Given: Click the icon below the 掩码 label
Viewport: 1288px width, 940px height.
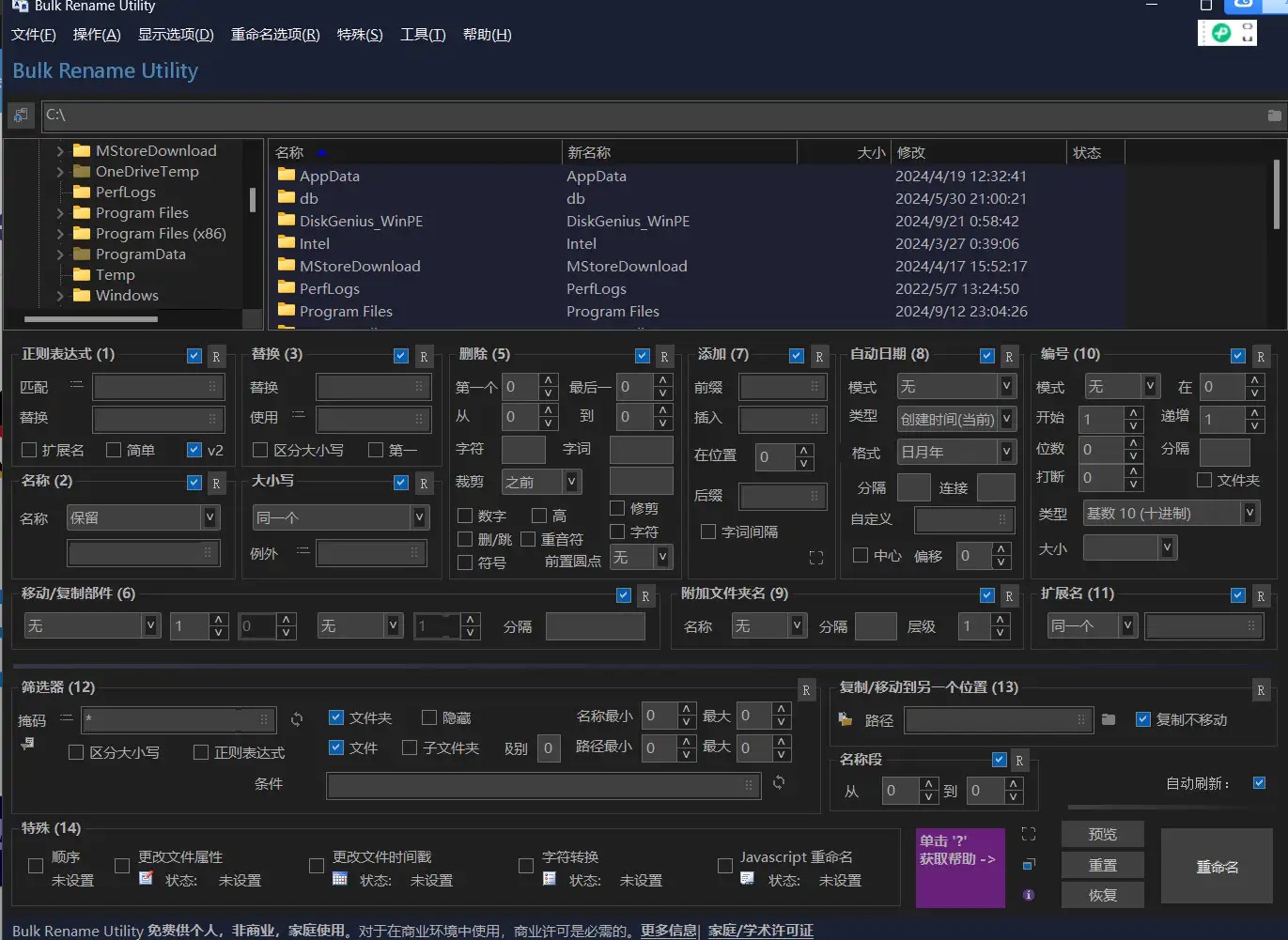Looking at the screenshot, I should pyautogui.click(x=27, y=744).
